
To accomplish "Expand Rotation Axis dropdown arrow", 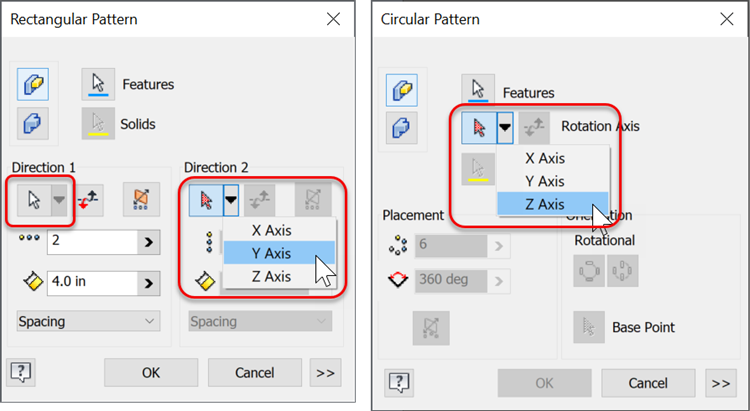I will [x=504, y=127].
